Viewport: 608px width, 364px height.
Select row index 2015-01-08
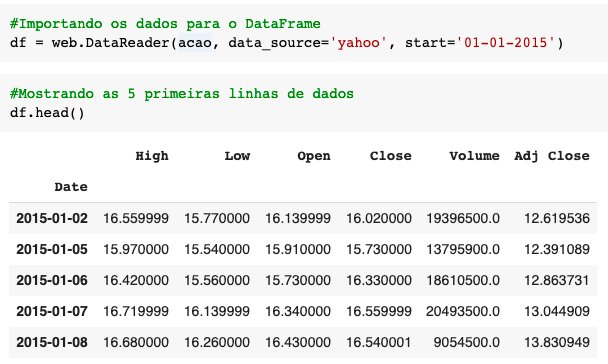click(52, 342)
